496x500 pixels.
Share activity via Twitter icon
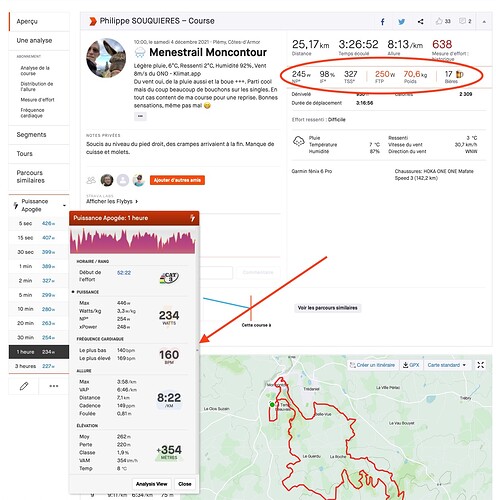pos(402,22)
